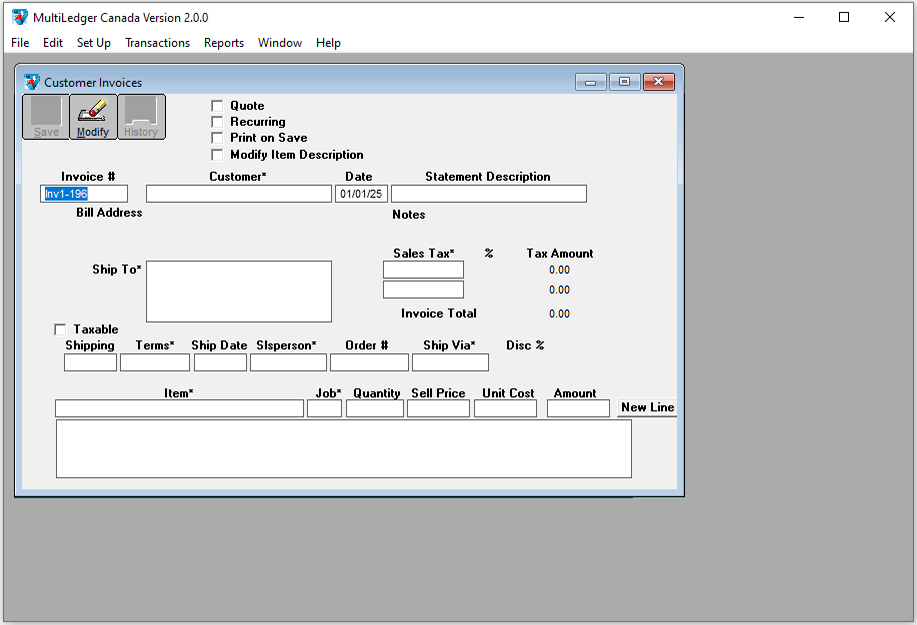Click the Customer Invoices window title icon
This screenshot has width=917, height=625.
click(x=32, y=82)
